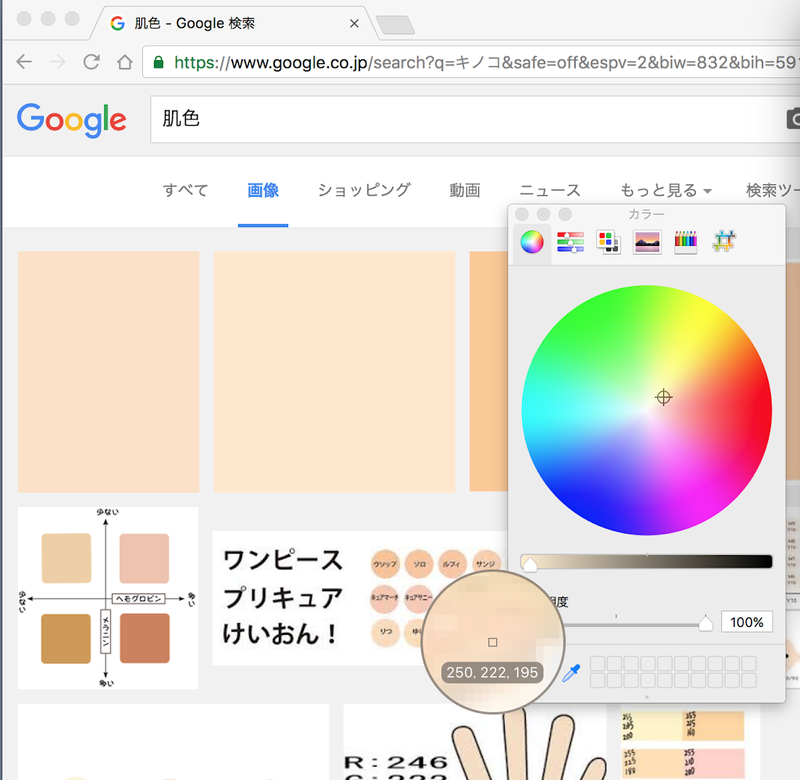Switch to the image palettes tab
Viewport: 800px width, 780px height.
pos(647,242)
